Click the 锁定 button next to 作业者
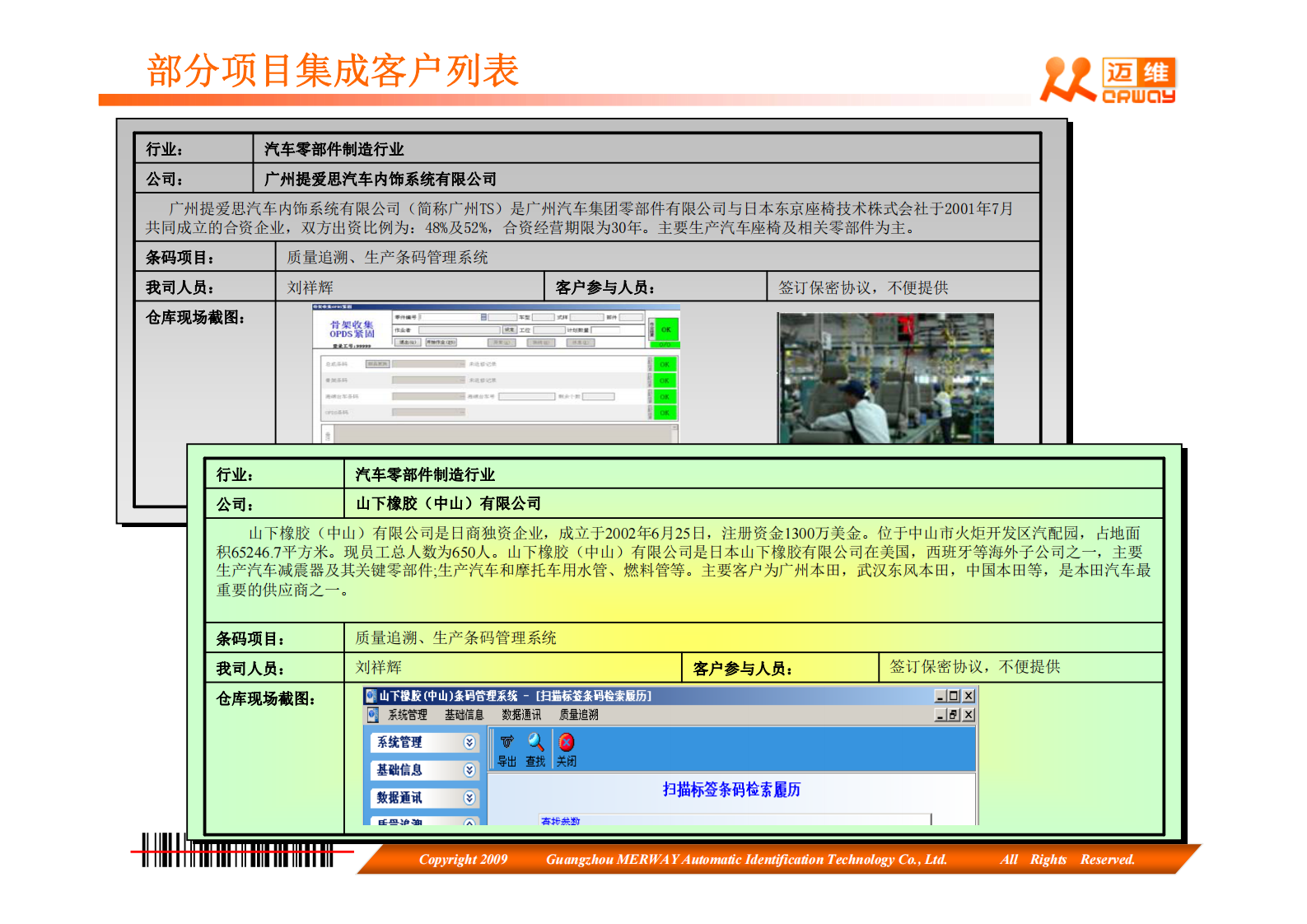This screenshot has height=924, width=1307. 510,329
